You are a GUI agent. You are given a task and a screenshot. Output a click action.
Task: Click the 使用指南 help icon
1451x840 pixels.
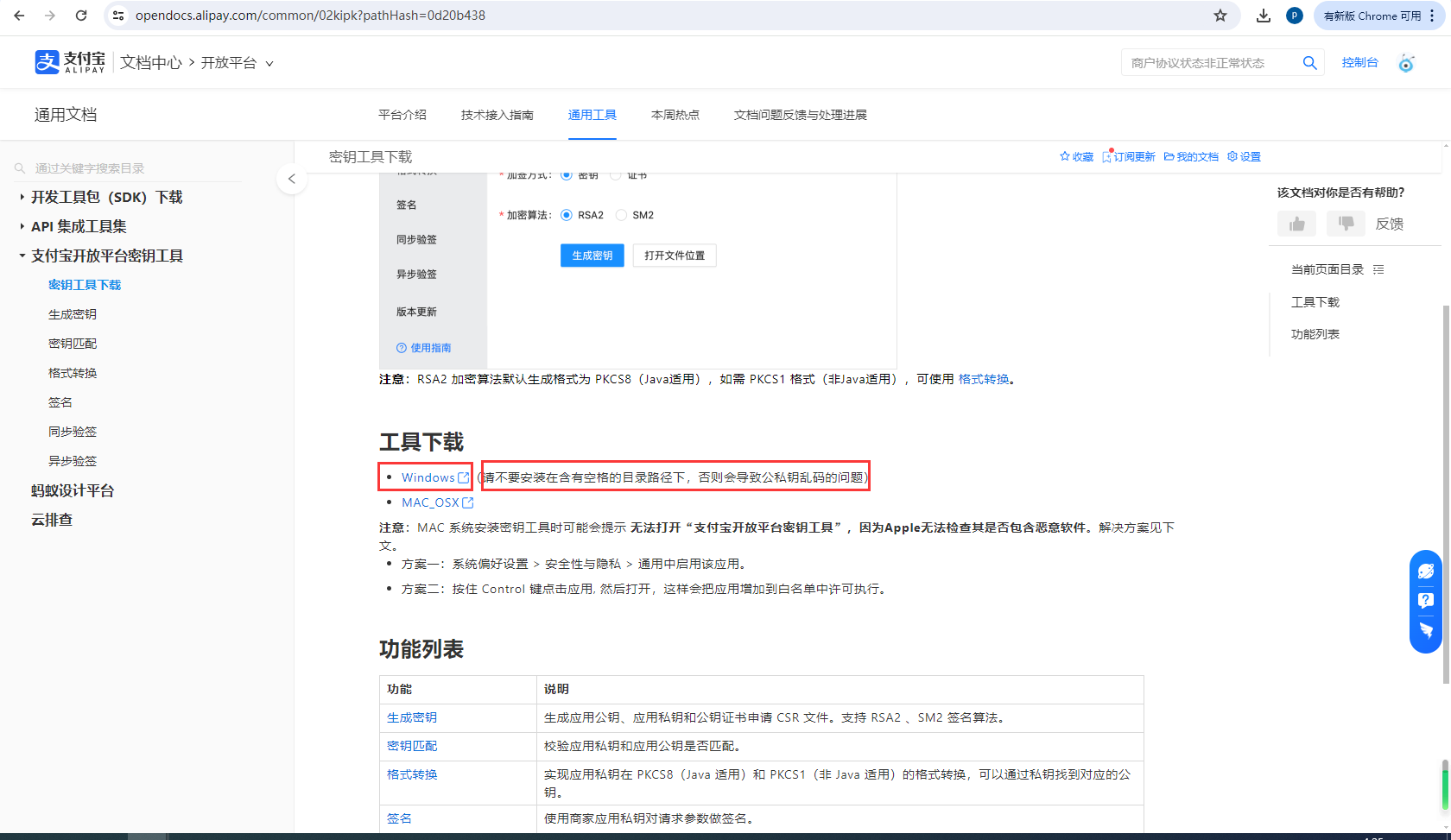point(401,348)
